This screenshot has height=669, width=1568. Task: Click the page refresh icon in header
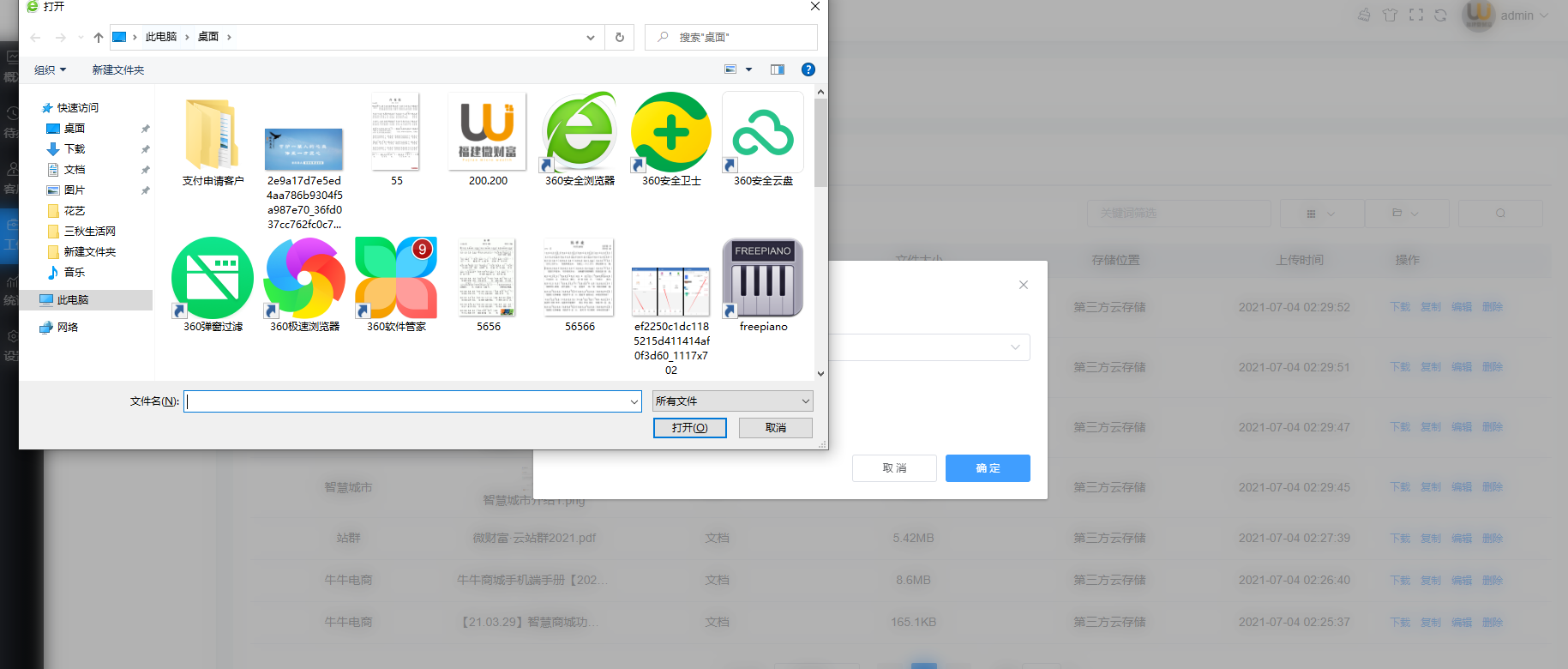pyautogui.click(x=1440, y=15)
